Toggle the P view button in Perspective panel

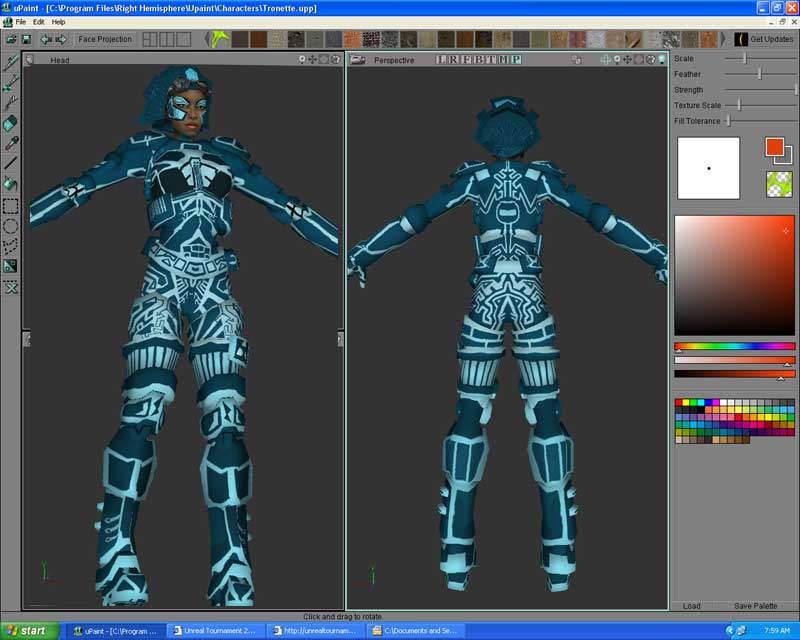[x=514, y=60]
